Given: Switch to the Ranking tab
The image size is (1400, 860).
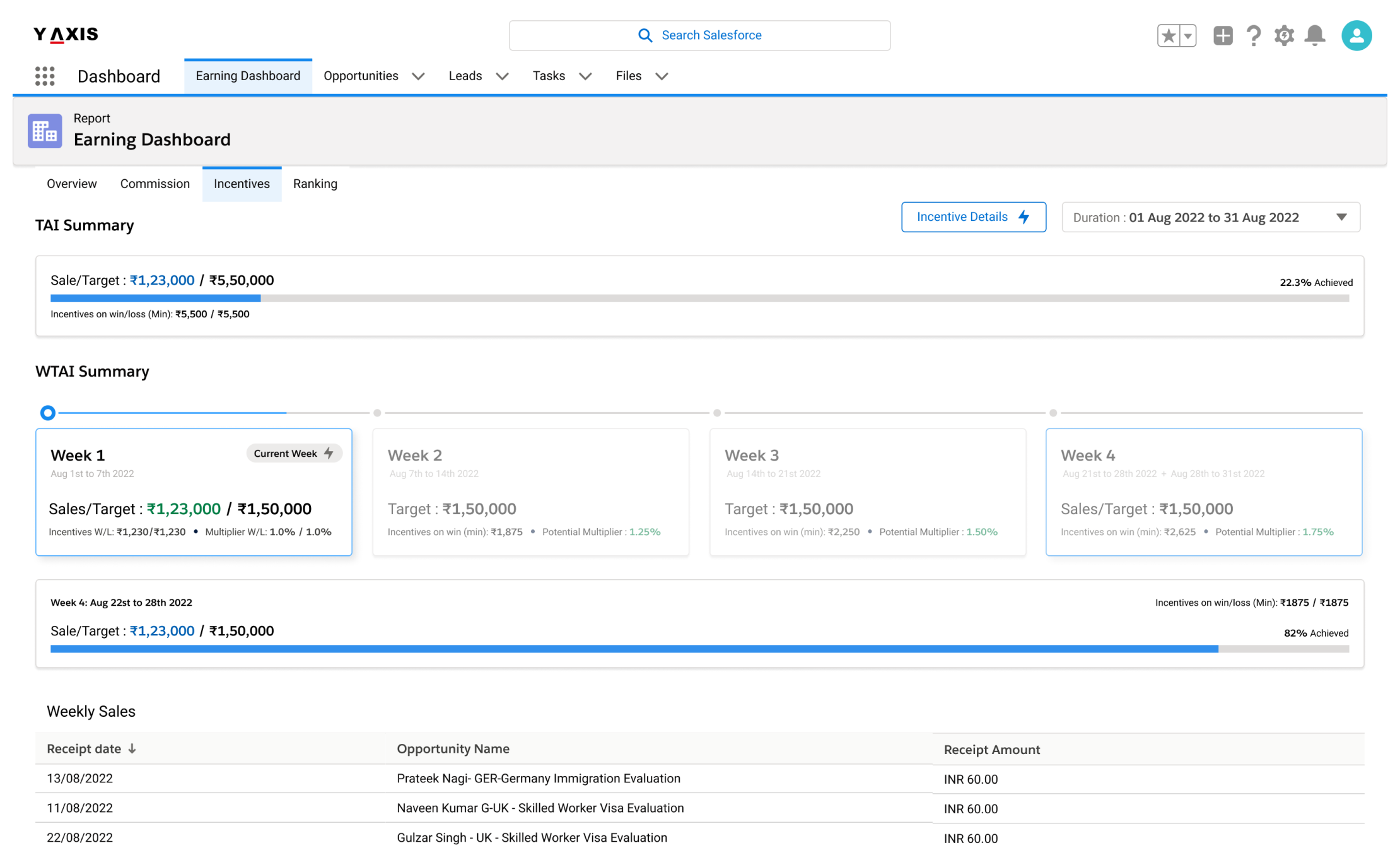Looking at the screenshot, I should pyautogui.click(x=315, y=184).
